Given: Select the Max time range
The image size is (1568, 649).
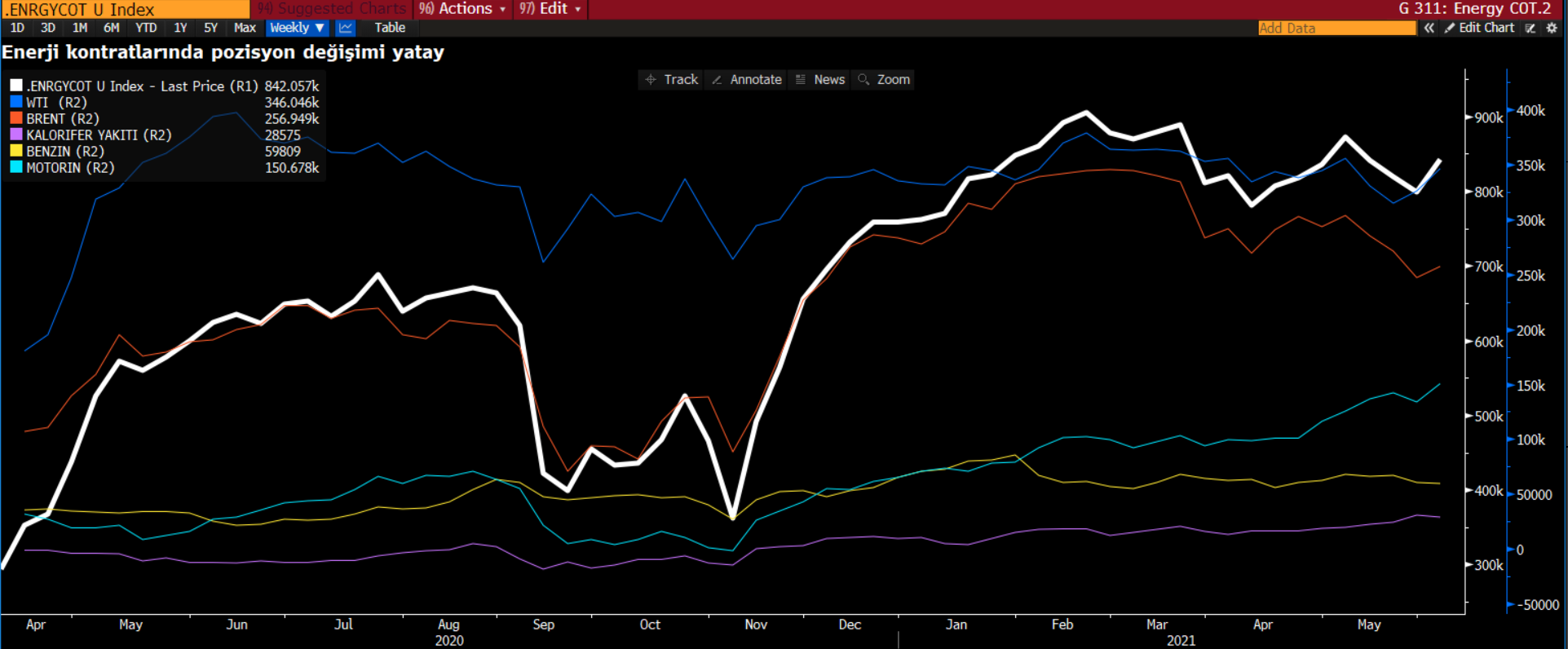Looking at the screenshot, I should coord(245,28).
